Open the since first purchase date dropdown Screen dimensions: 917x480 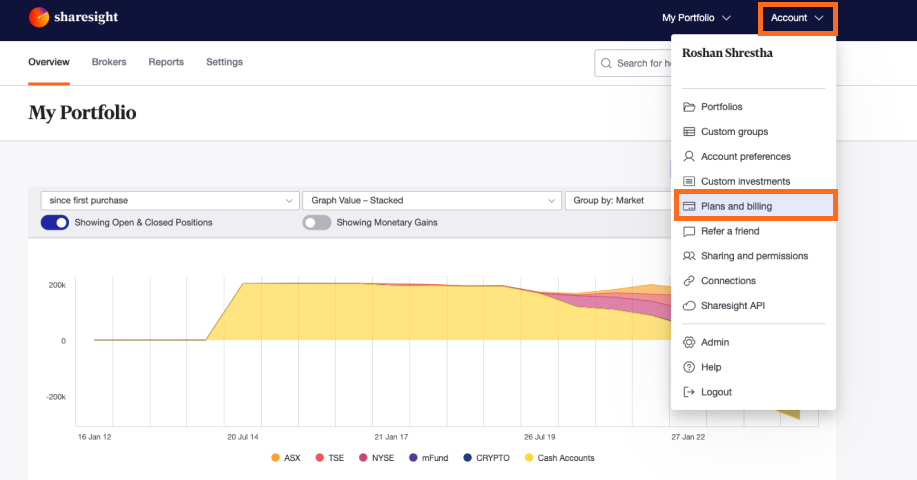170,201
